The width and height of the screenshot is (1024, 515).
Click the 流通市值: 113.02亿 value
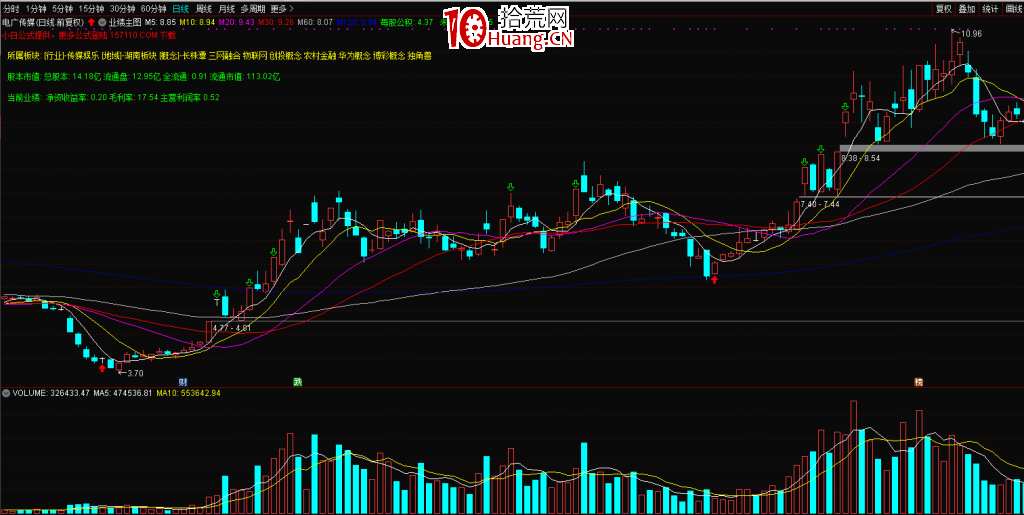tap(245, 77)
